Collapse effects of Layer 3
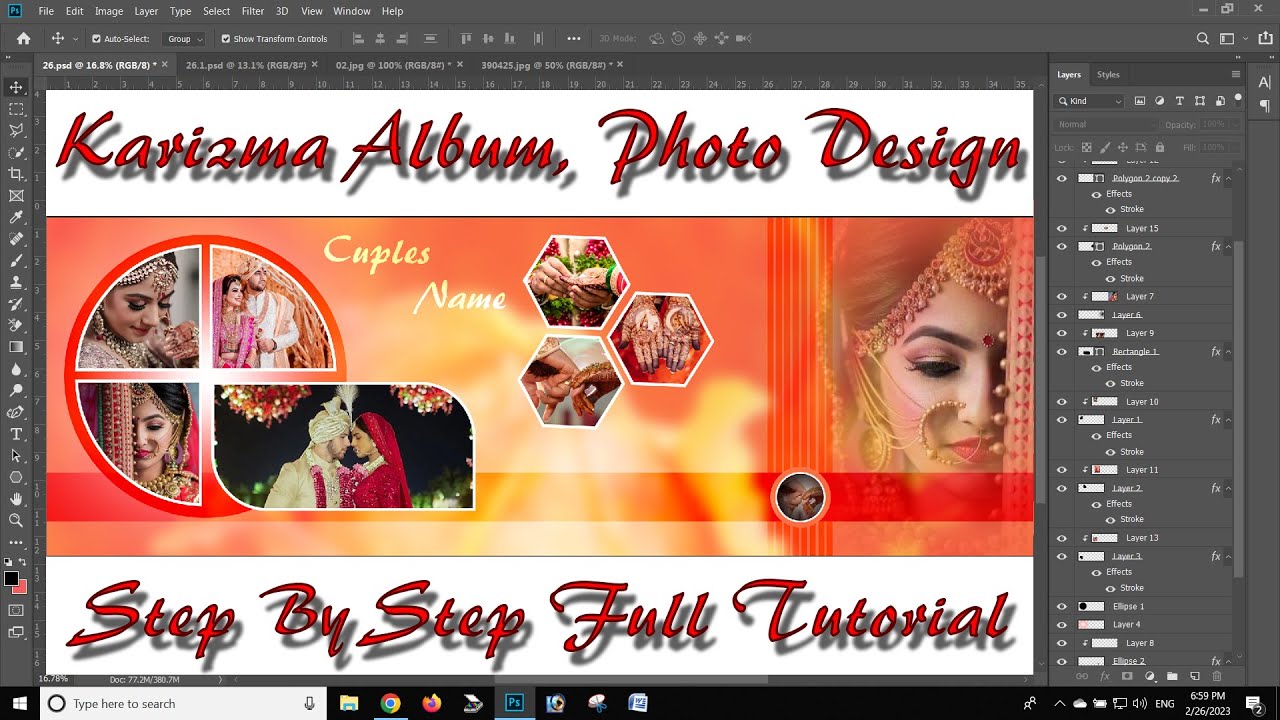1280x720 pixels. coord(1229,556)
